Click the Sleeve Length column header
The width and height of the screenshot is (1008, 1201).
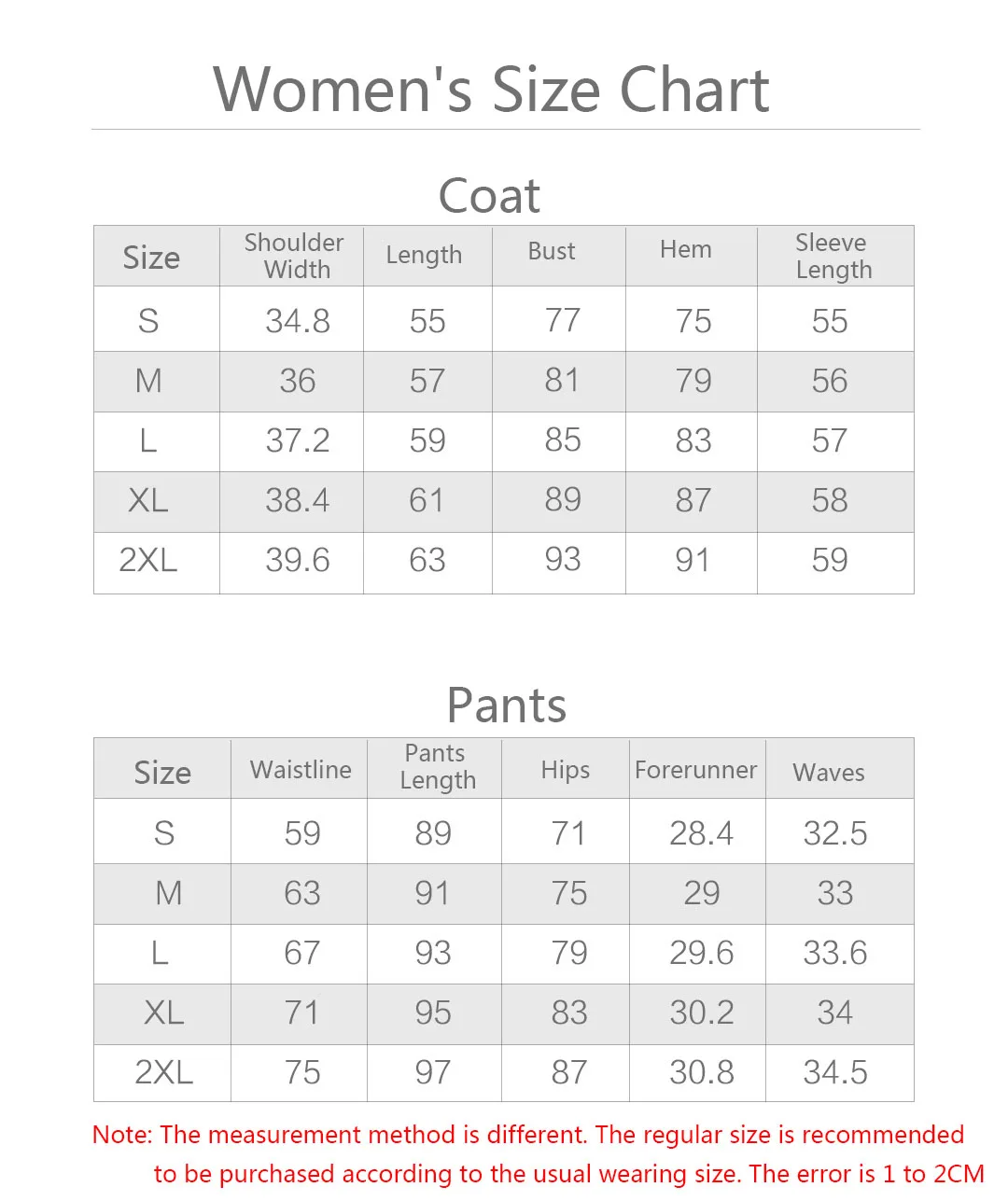pos(833,256)
